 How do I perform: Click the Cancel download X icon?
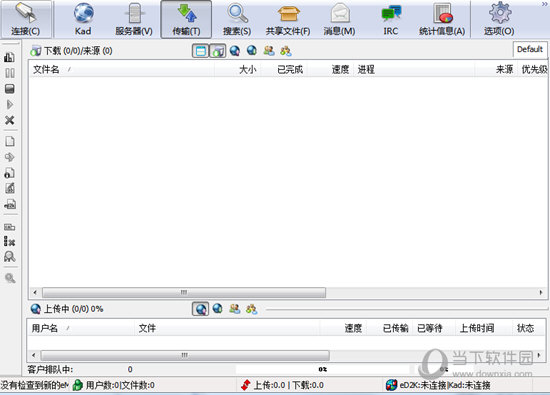pyautogui.click(x=10, y=120)
